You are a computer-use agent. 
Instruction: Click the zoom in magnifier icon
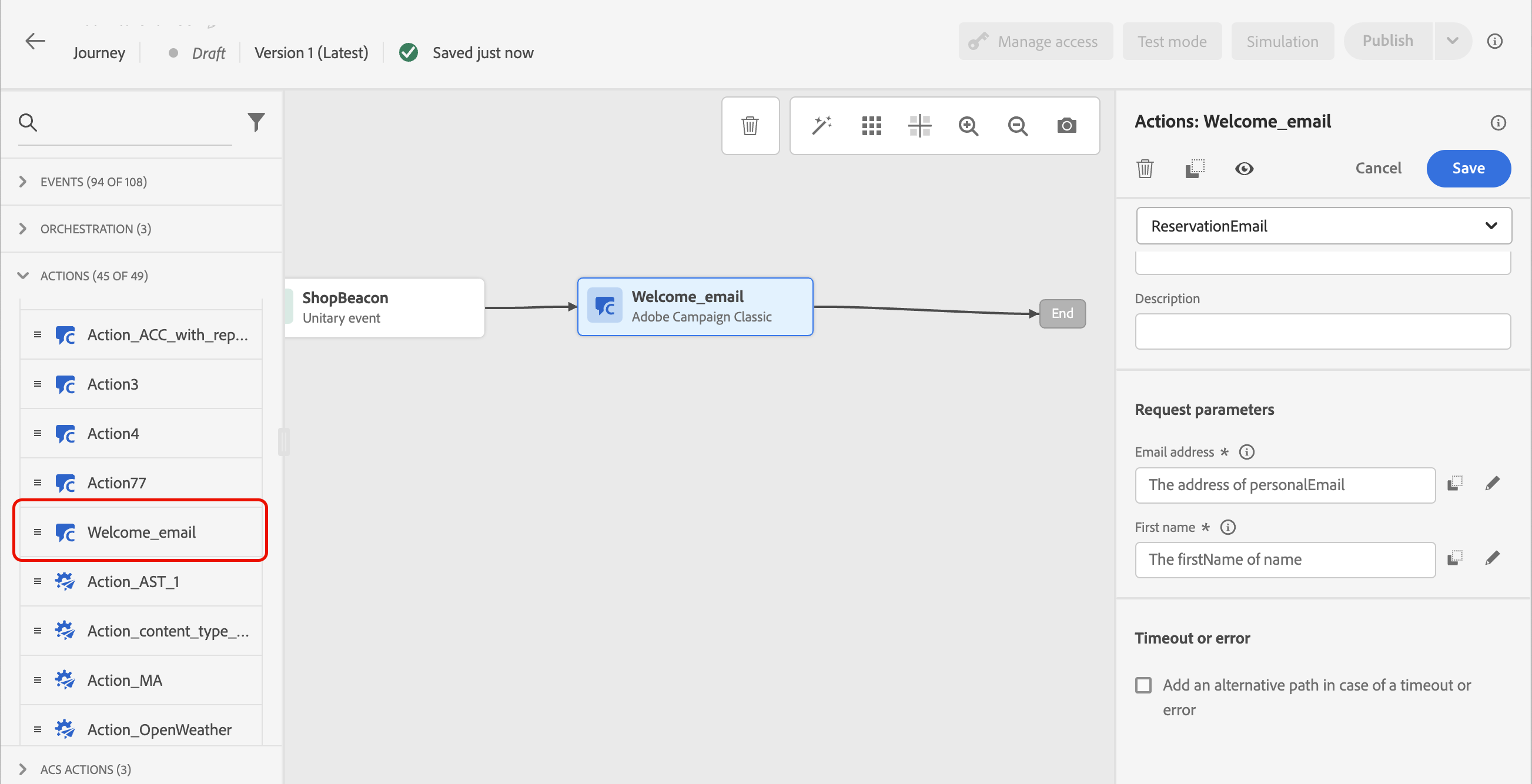pyautogui.click(x=968, y=125)
